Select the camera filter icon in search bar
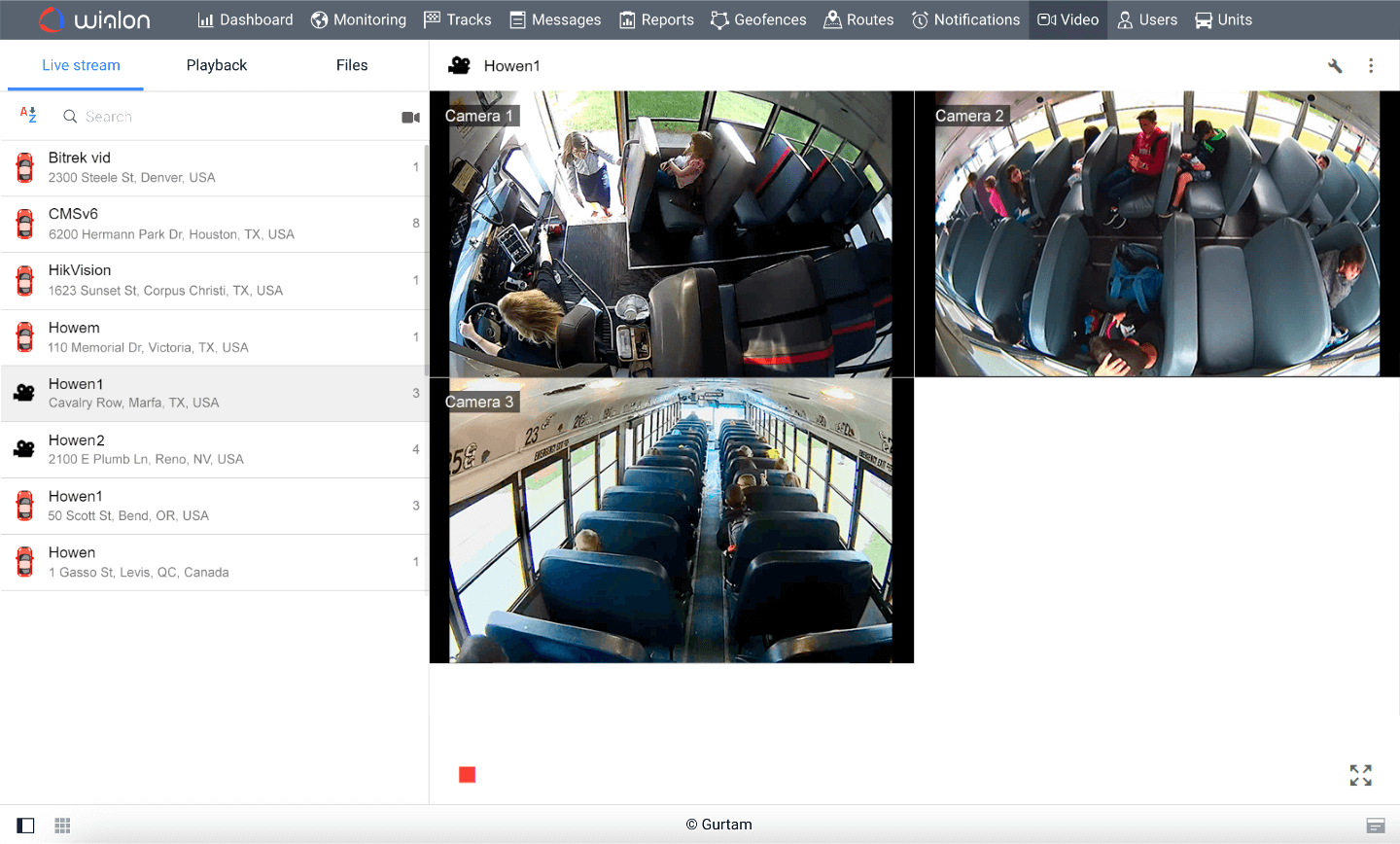 410,116
